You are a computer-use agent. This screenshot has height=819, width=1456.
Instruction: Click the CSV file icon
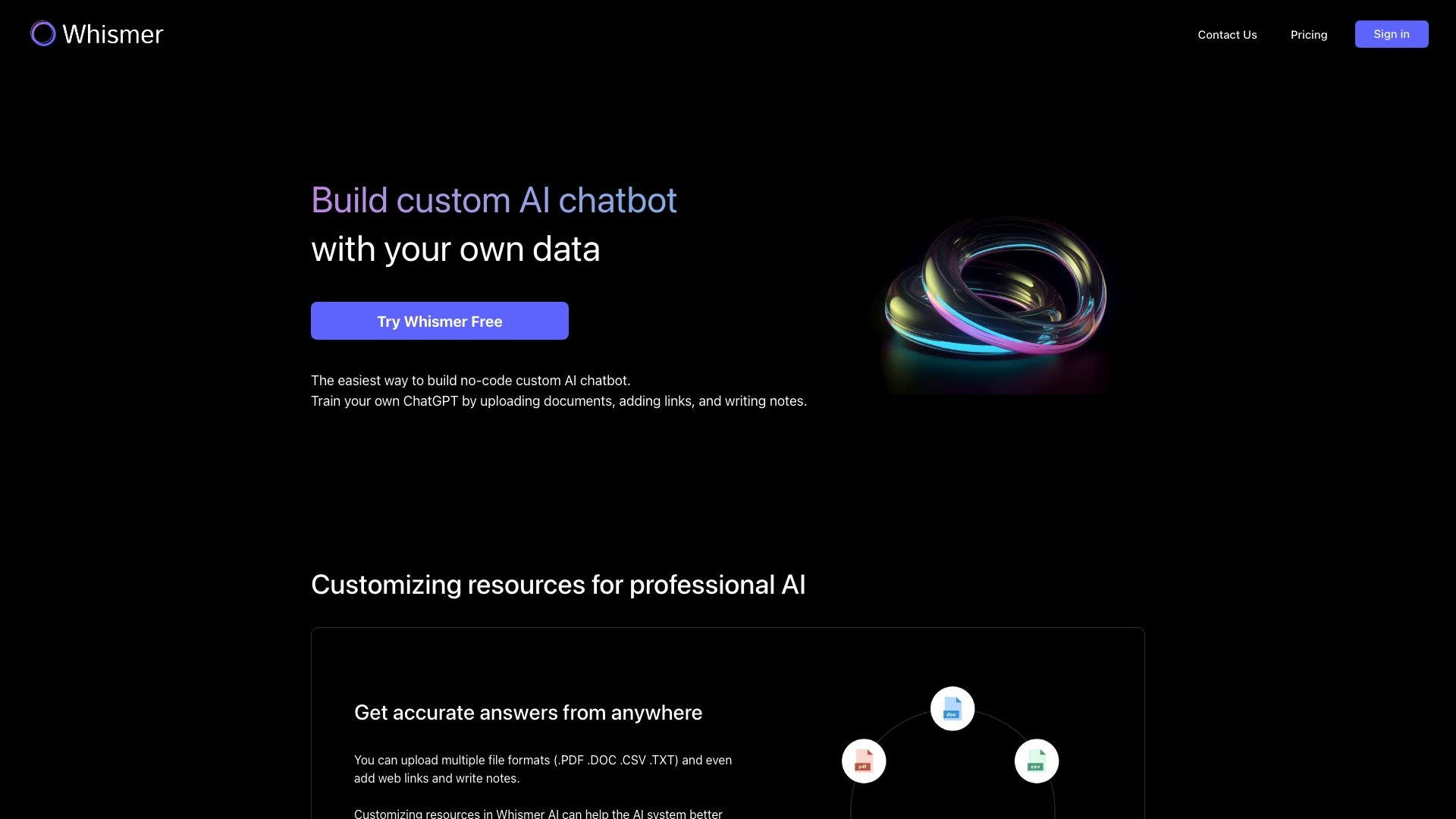[x=1036, y=760]
